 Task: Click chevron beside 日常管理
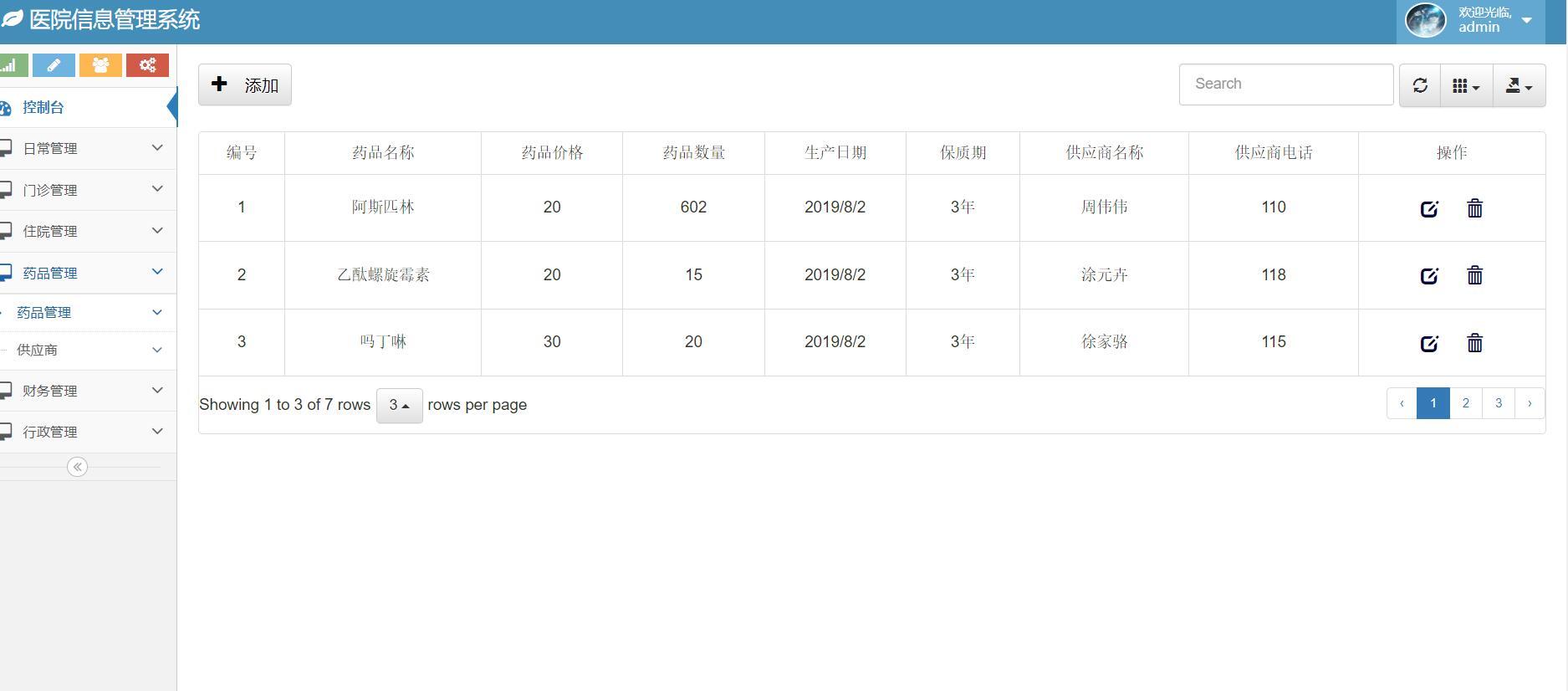pos(157,147)
